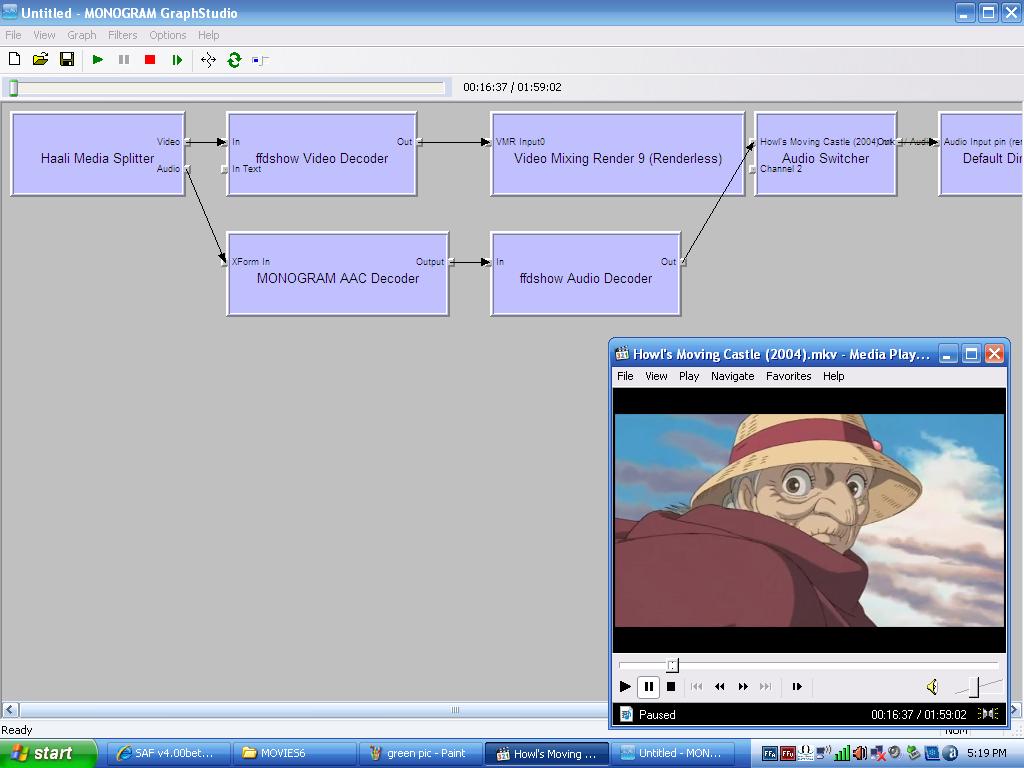Refresh the graph with the green arrows icon
1024x768 pixels.
click(x=234, y=60)
